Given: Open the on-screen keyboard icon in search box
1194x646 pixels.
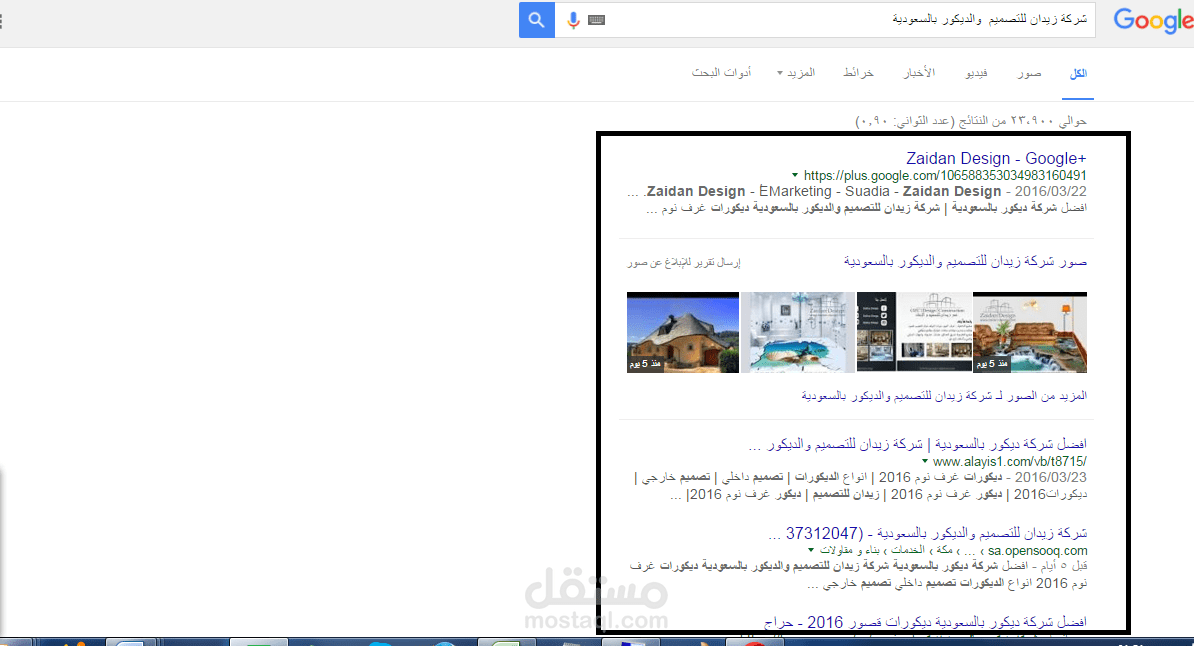Looking at the screenshot, I should pos(597,21).
